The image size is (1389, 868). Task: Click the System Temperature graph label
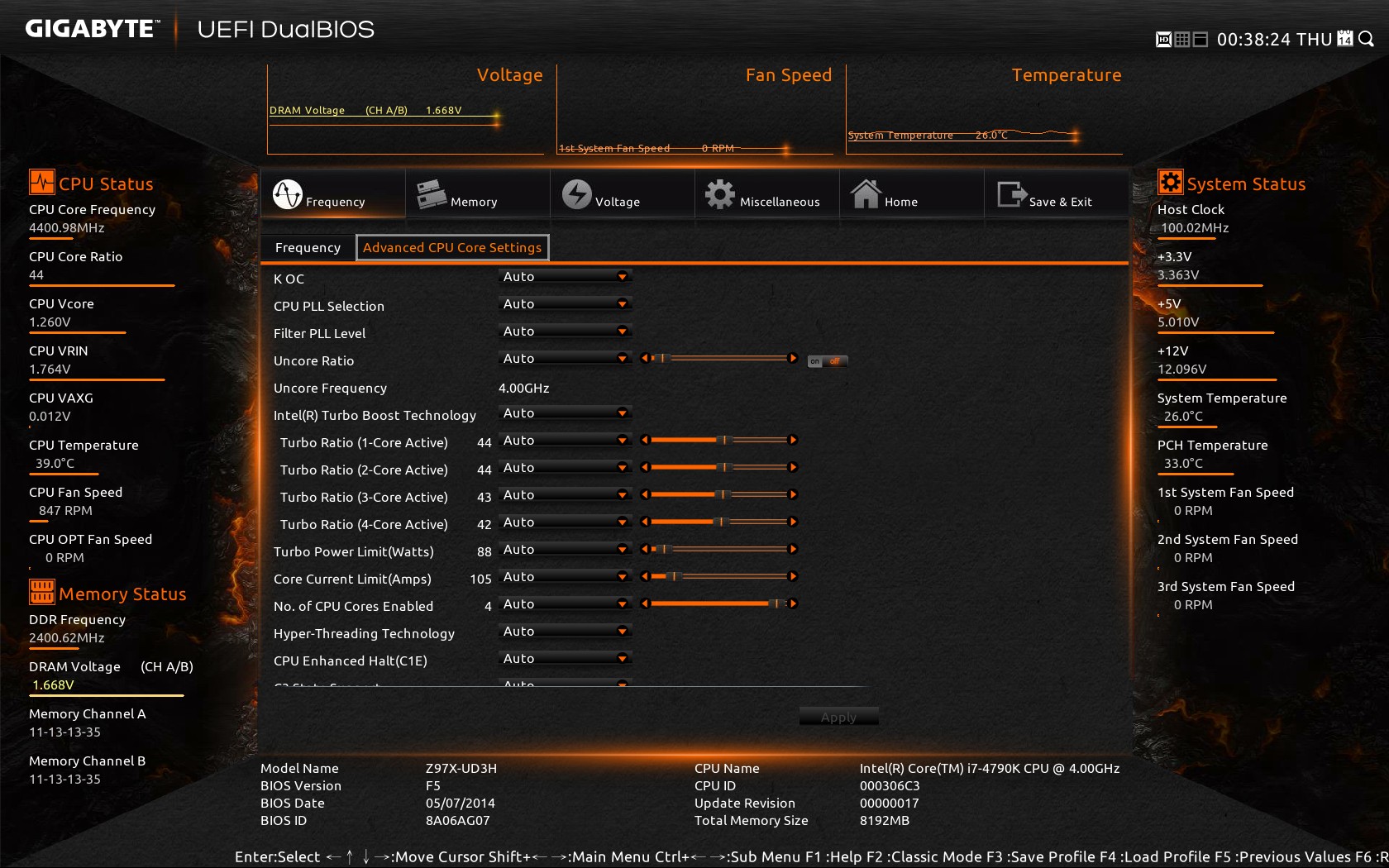[928, 135]
